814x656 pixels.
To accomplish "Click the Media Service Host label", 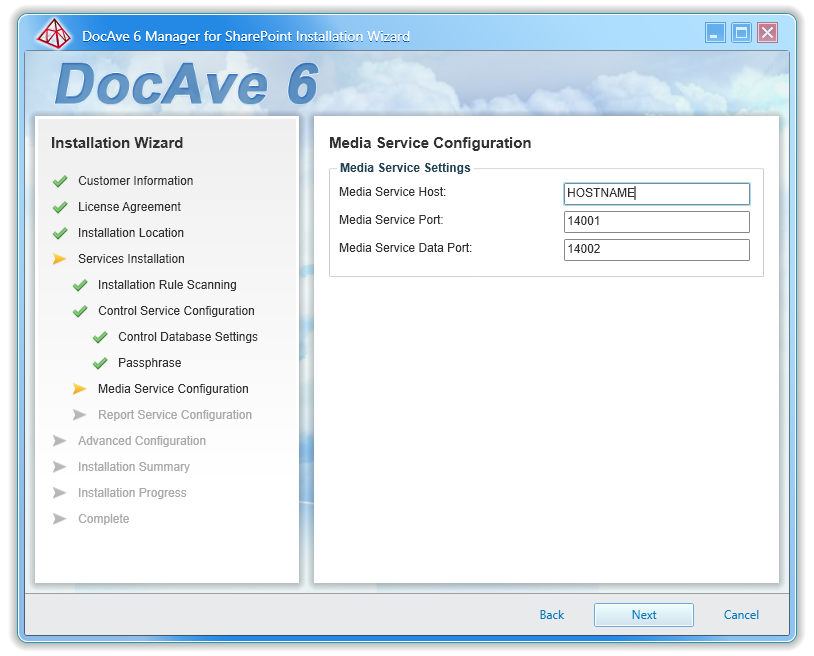I will (x=392, y=192).
